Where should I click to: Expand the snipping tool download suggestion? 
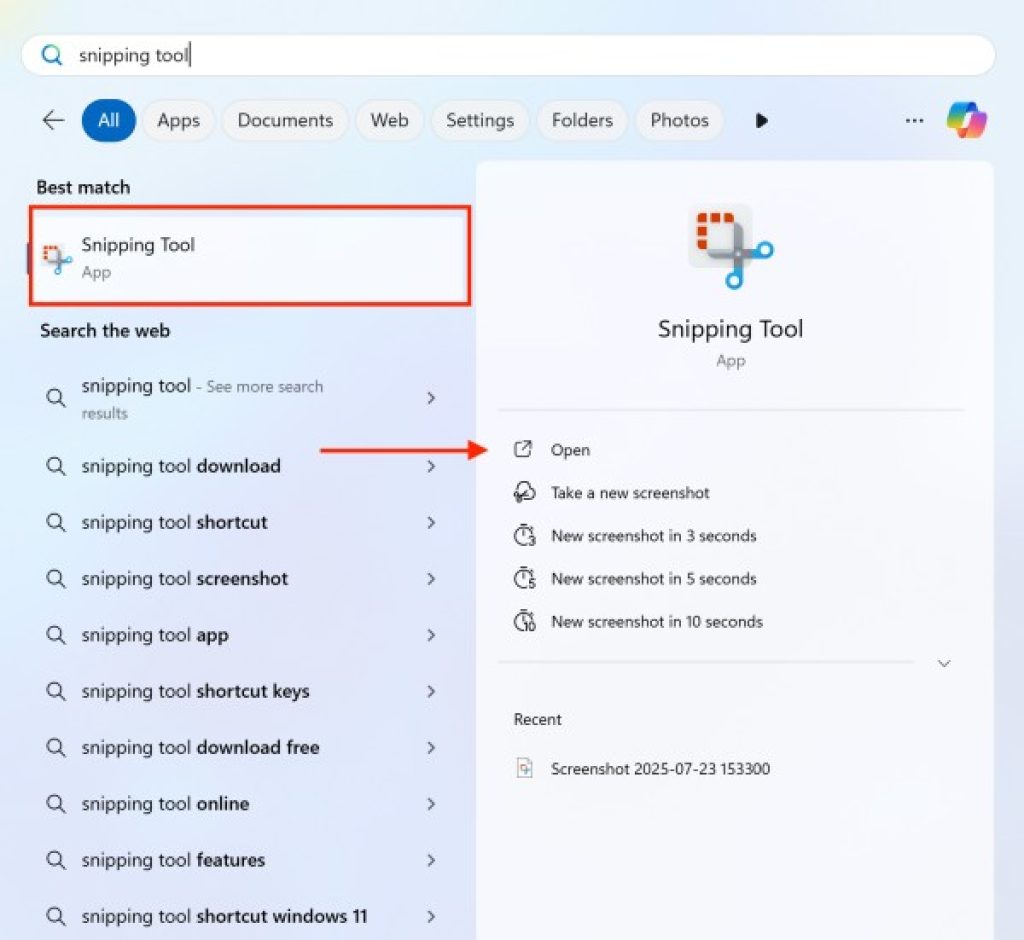431,466
